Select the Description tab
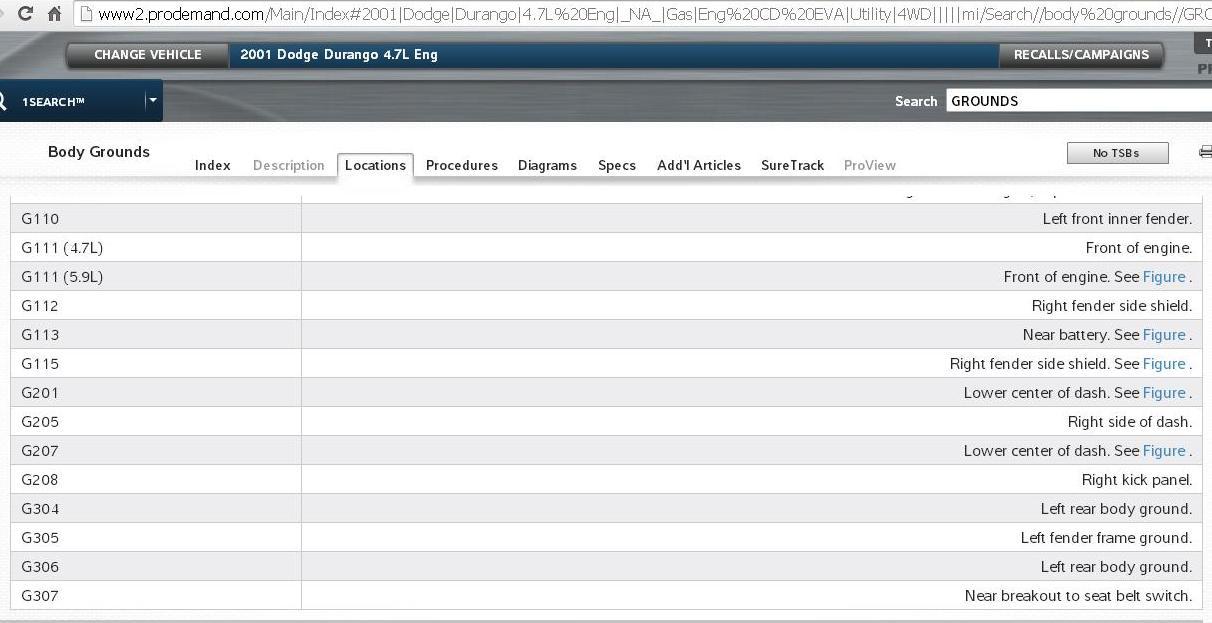The width and height of the screenshot is (1212, 623). (x=288, y=165)
